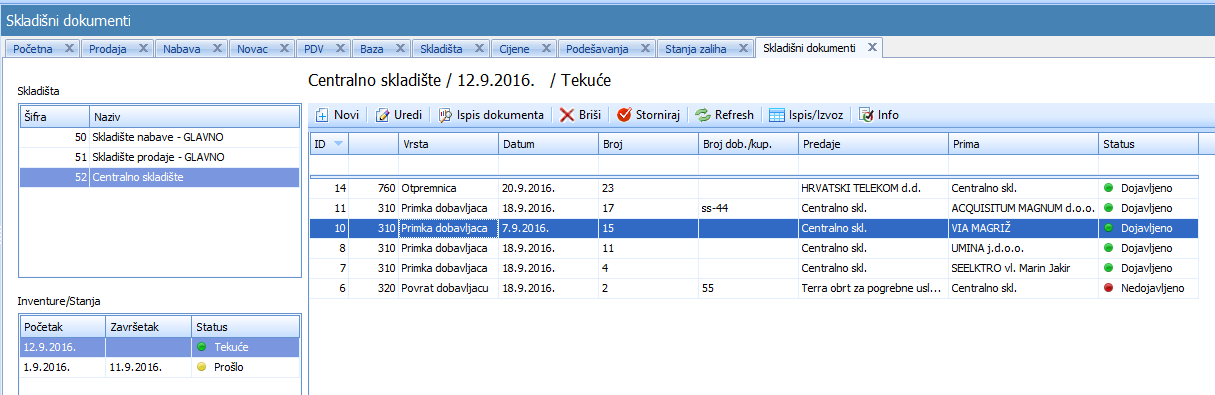Image resolution: width=1215 pixels, height=395 pixels.
Task: Sort by the ID column header
Action: pyautogui.click(x=329, y=144)
